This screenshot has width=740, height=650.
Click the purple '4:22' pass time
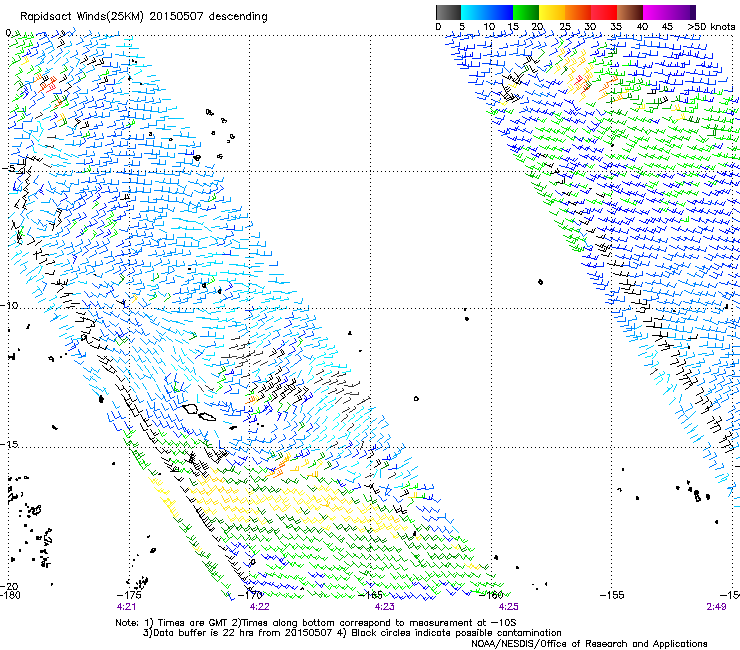coord(260,607)
